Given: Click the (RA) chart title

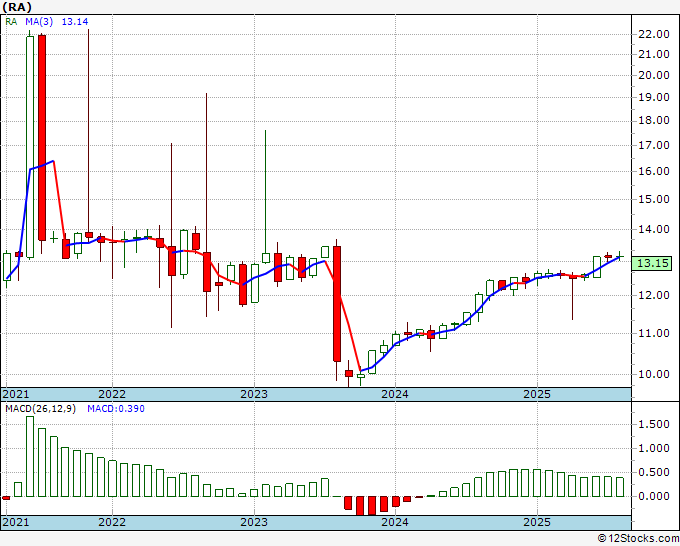Looking at the screenshot, I should coord(17,7).
